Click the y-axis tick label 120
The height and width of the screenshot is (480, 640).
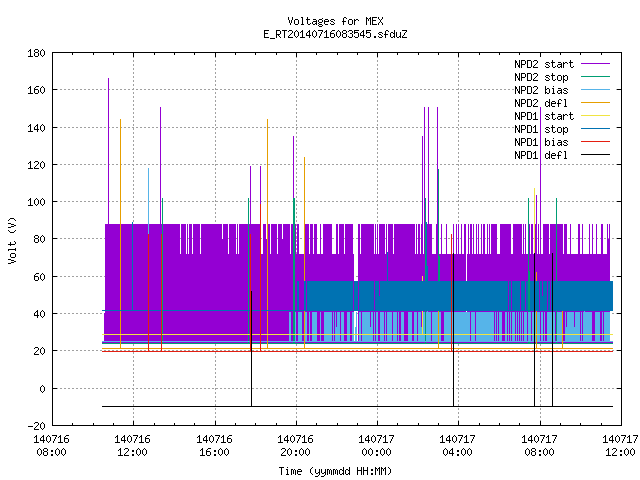pyautogui.click(x=36, y=165)
